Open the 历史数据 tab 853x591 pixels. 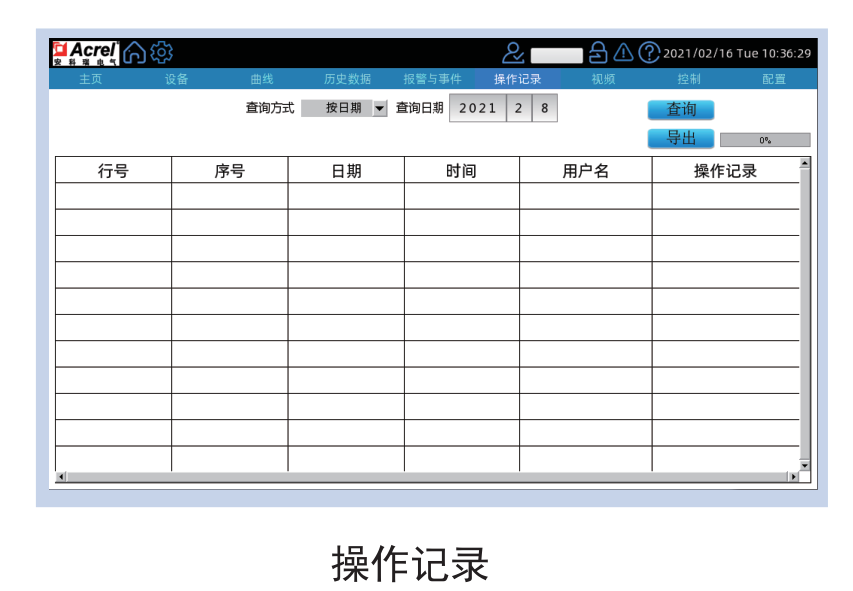[x=347, y=79]
